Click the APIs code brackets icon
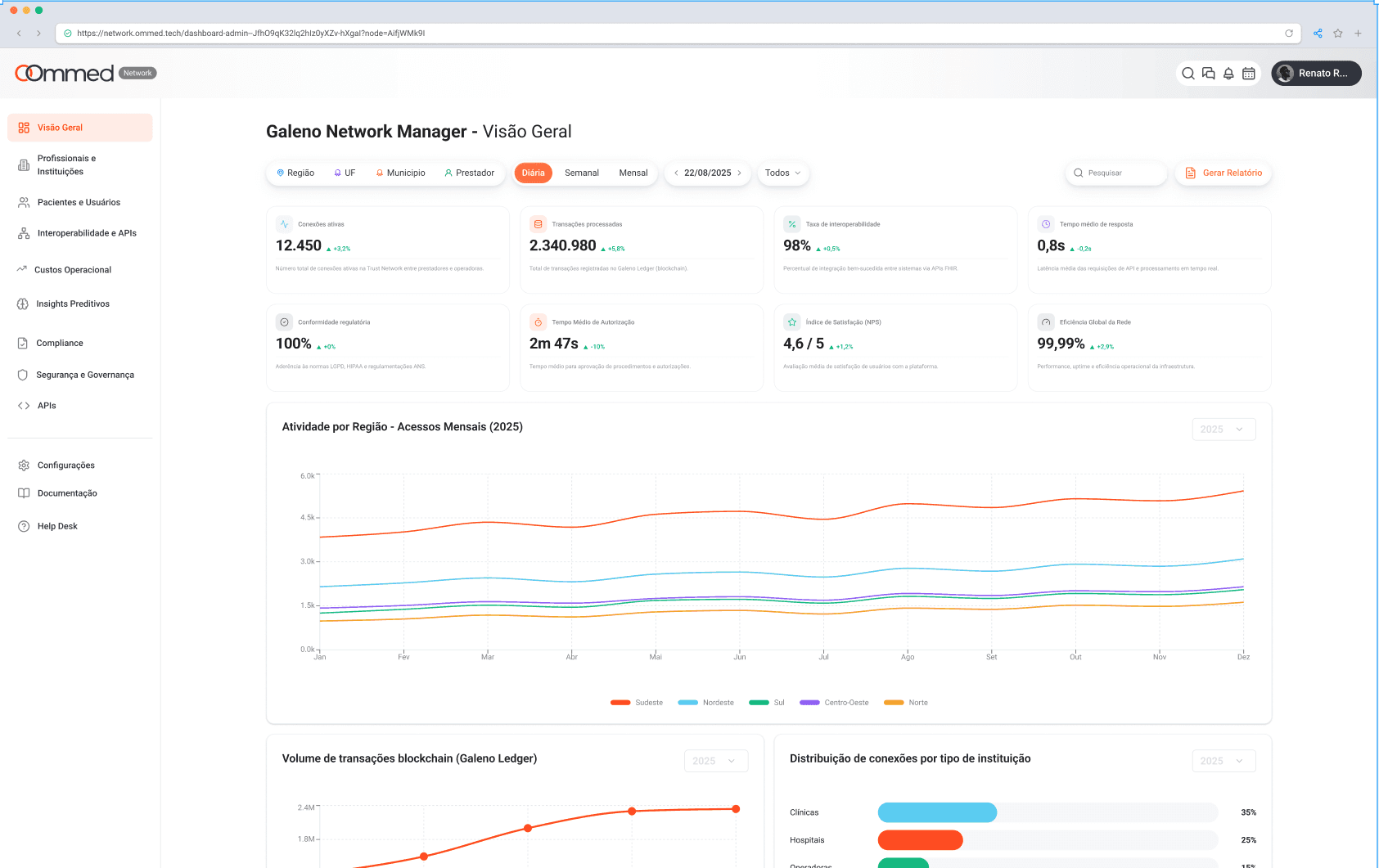Viewport: 1379px width, 868px height. click(x=24, y=406)
